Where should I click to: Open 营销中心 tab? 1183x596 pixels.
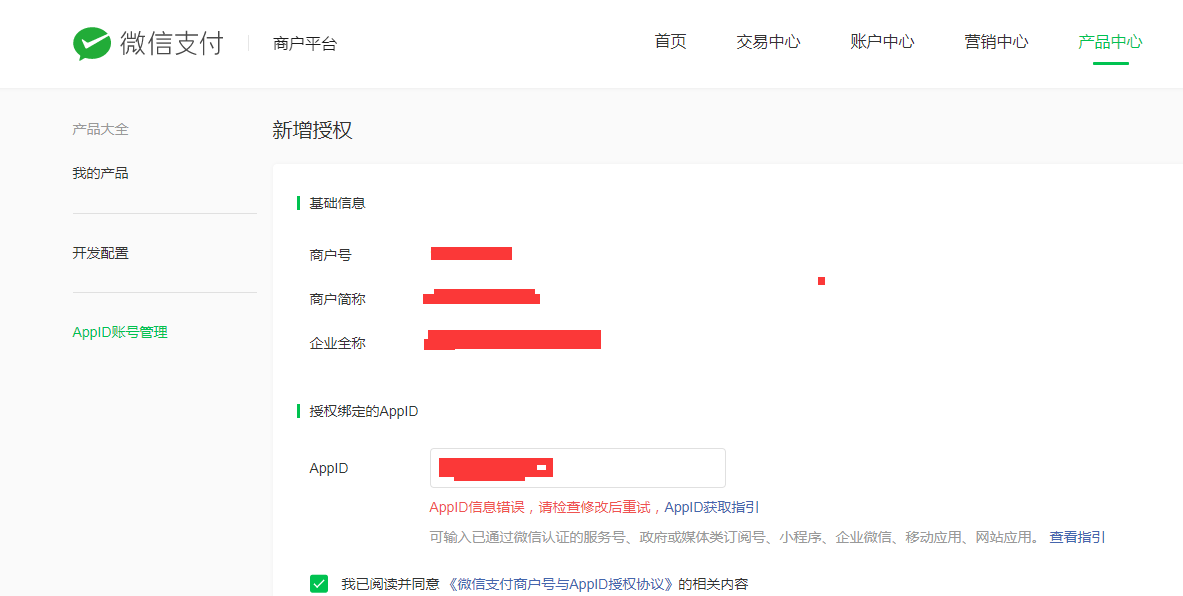click(996, 41)
